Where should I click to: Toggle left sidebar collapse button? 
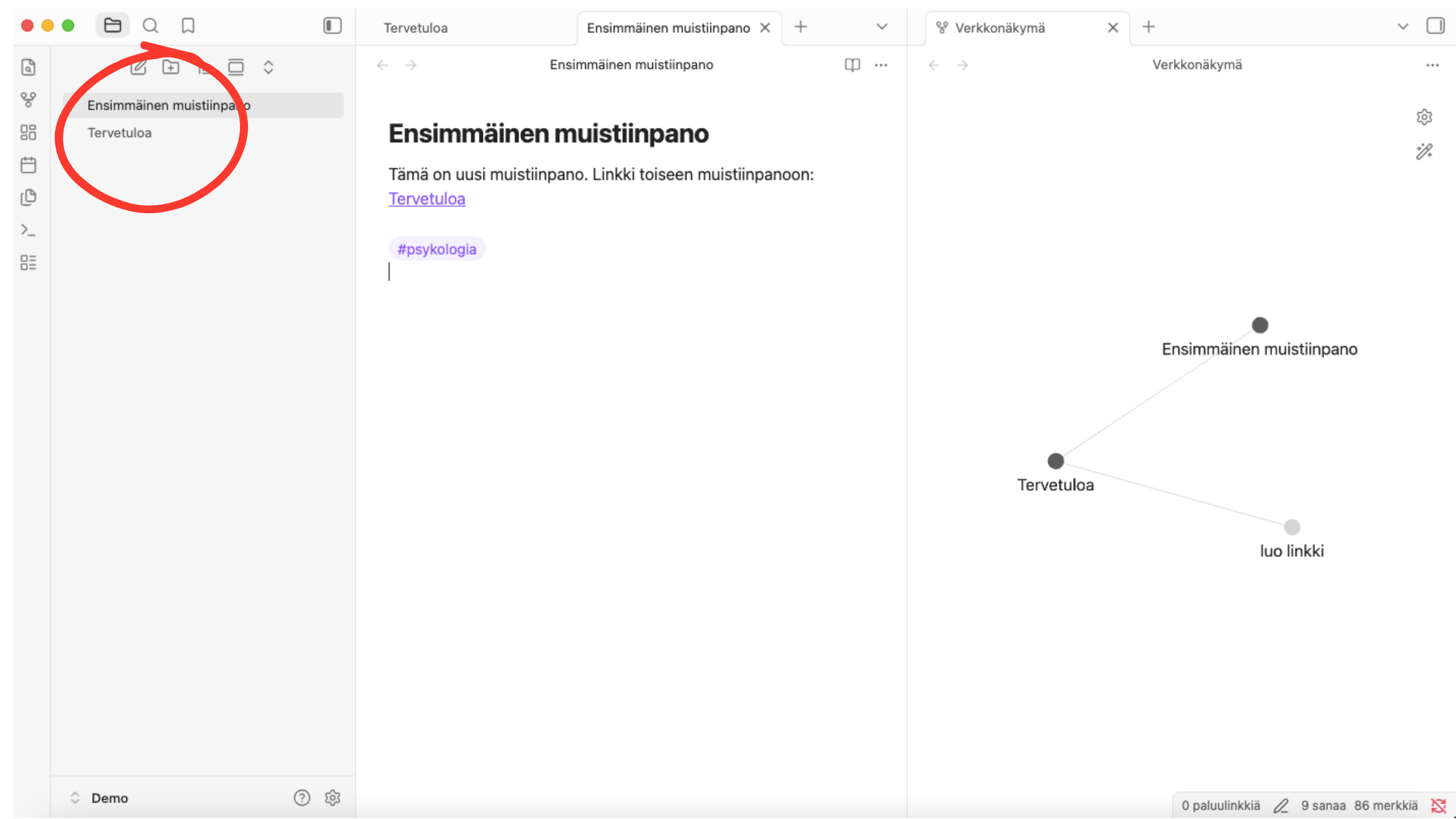coord(332,26)
